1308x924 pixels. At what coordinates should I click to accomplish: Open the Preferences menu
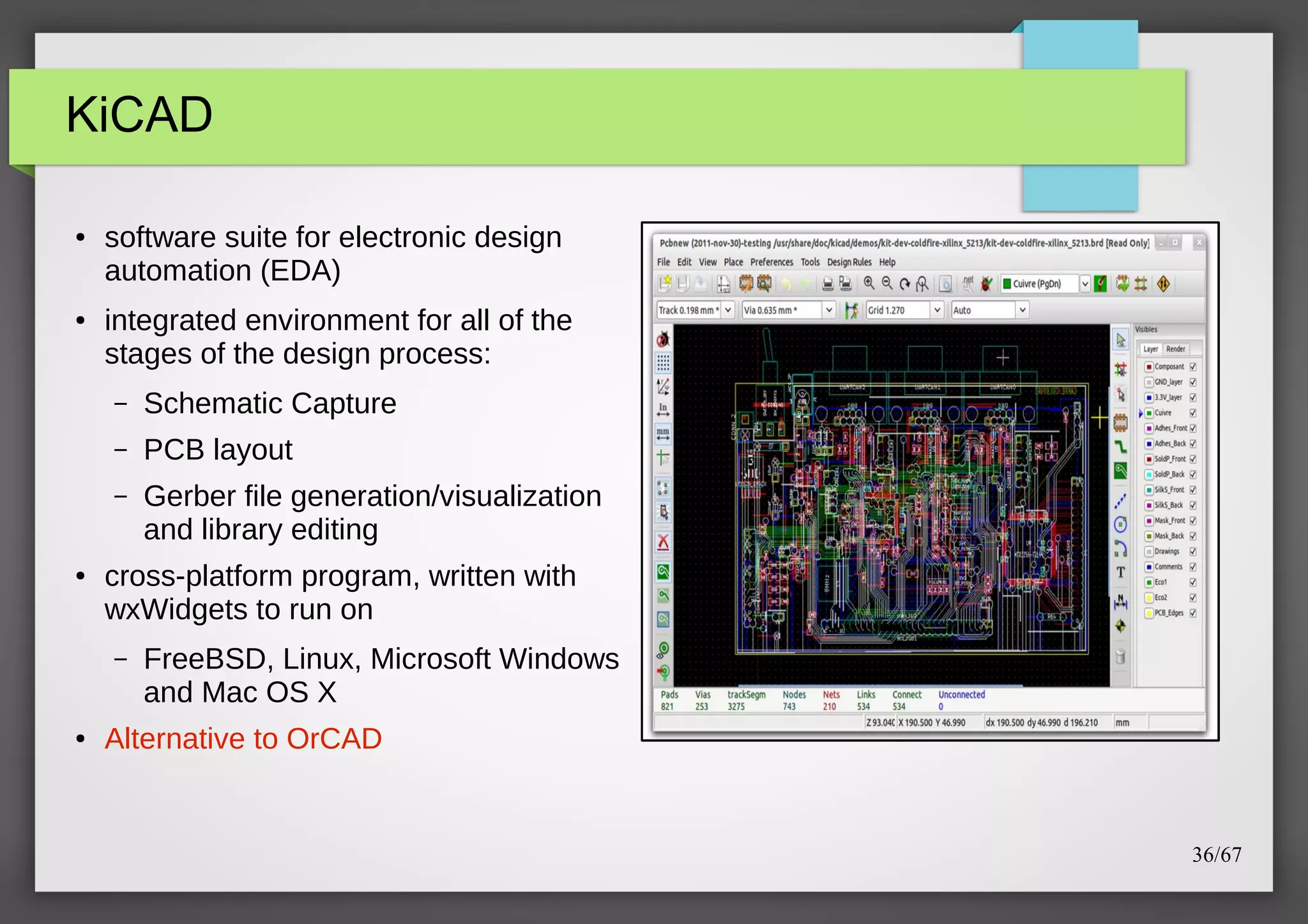click(x=771, y=262)
